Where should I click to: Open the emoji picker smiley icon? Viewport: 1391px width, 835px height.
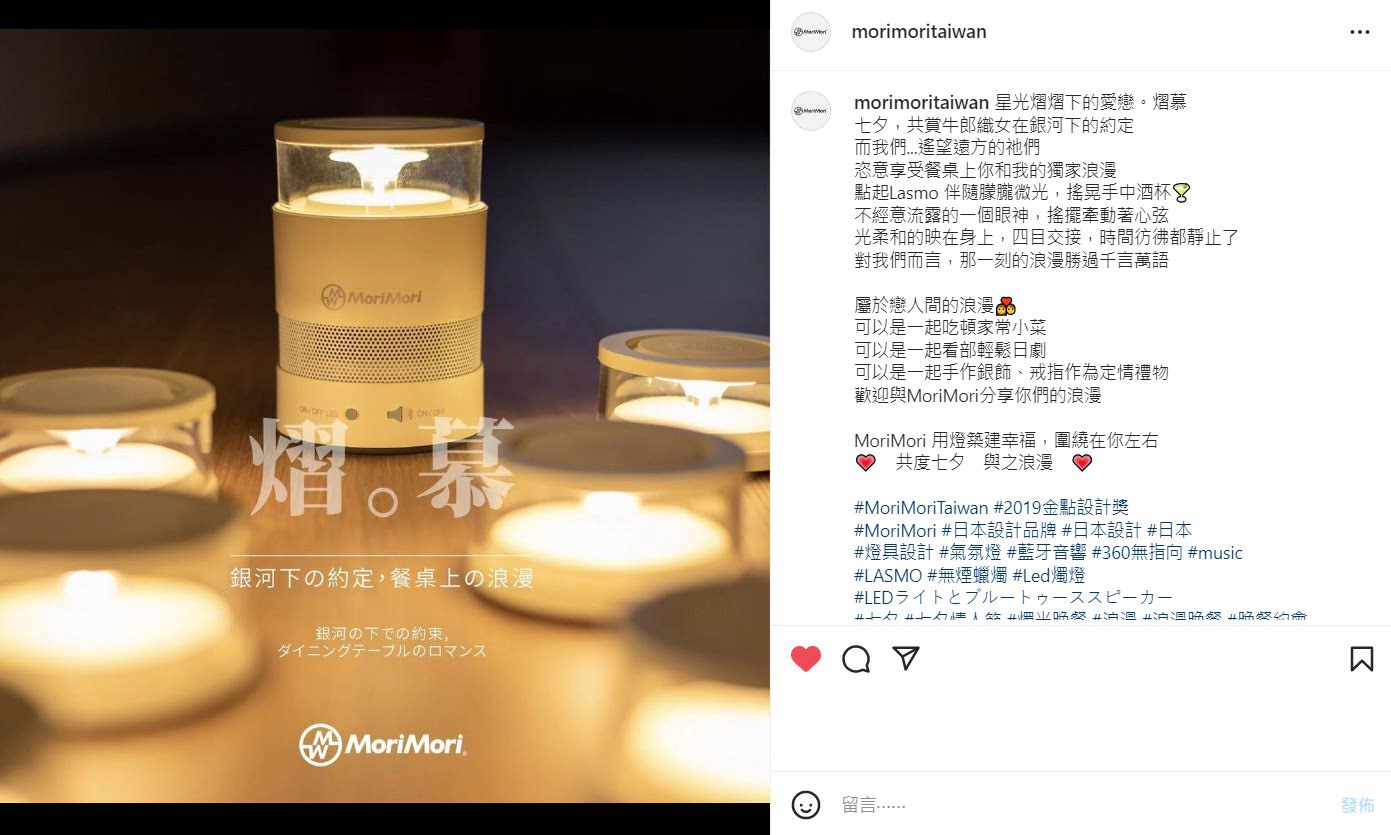point(806,805)
